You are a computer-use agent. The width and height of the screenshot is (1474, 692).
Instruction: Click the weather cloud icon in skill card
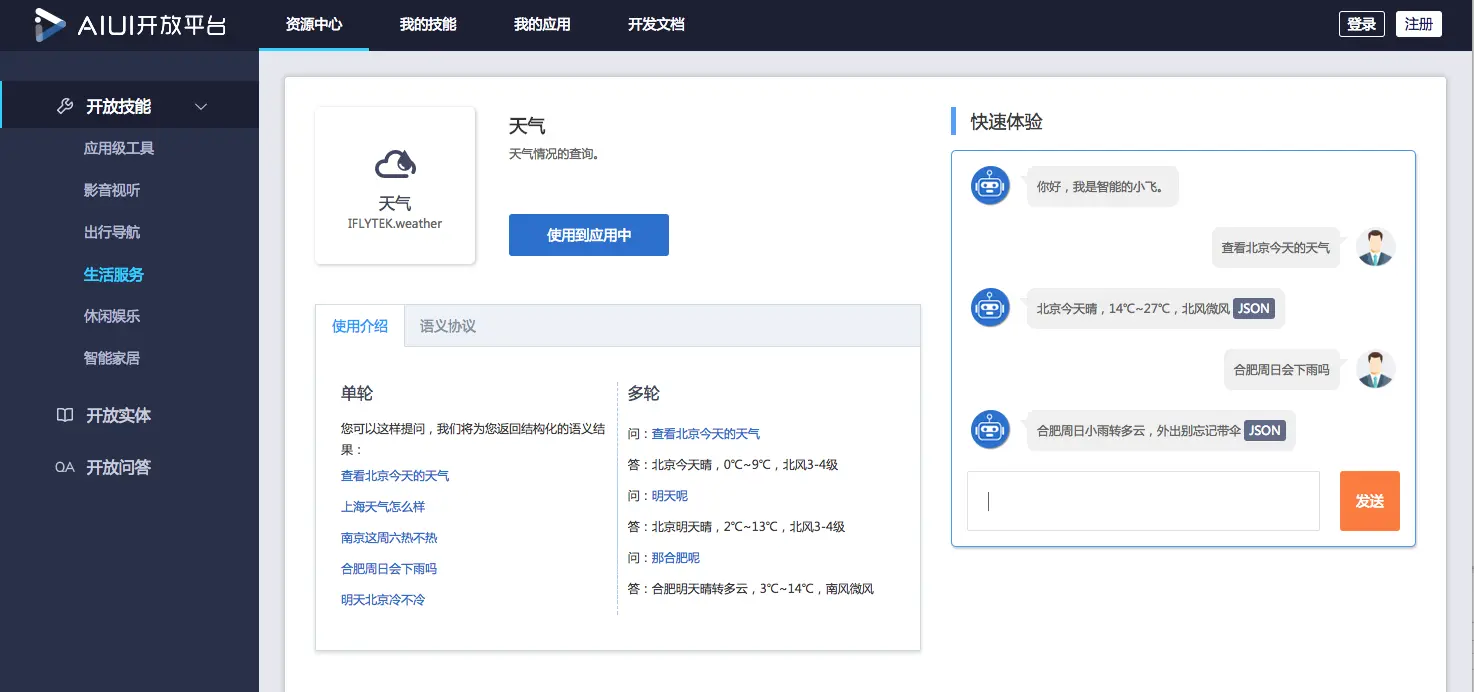pyautogui.click(x=395, y=163)
